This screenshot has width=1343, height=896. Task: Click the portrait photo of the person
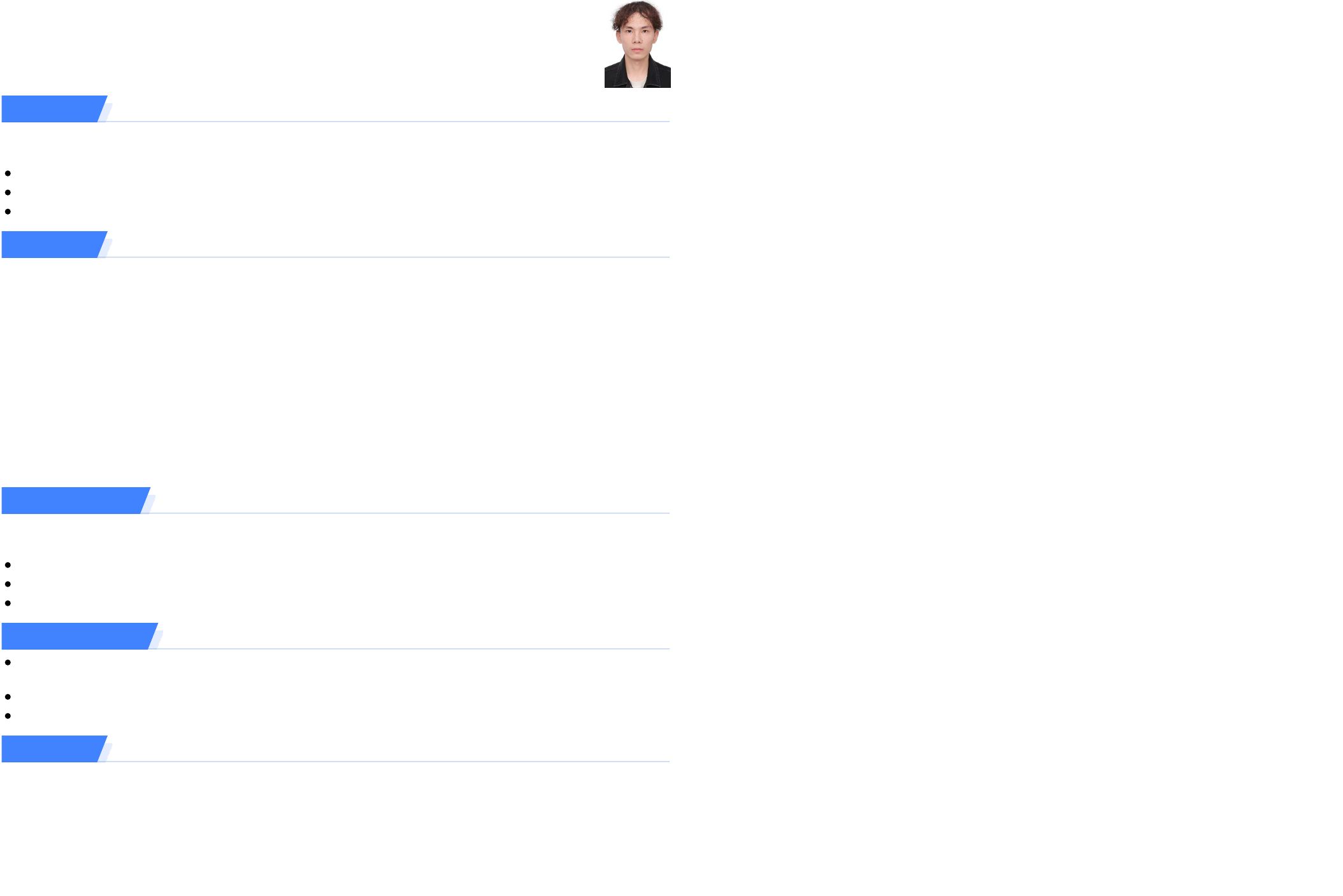637,44
